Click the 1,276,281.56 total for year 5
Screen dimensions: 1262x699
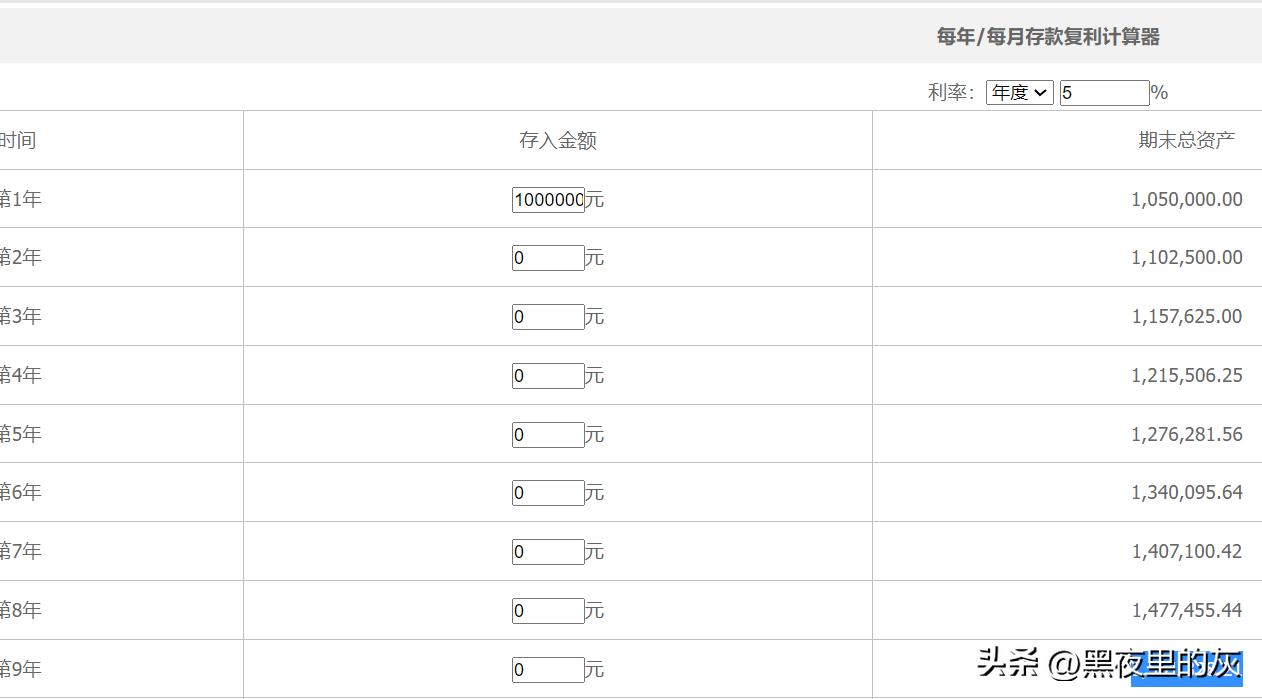point(1186,435)
